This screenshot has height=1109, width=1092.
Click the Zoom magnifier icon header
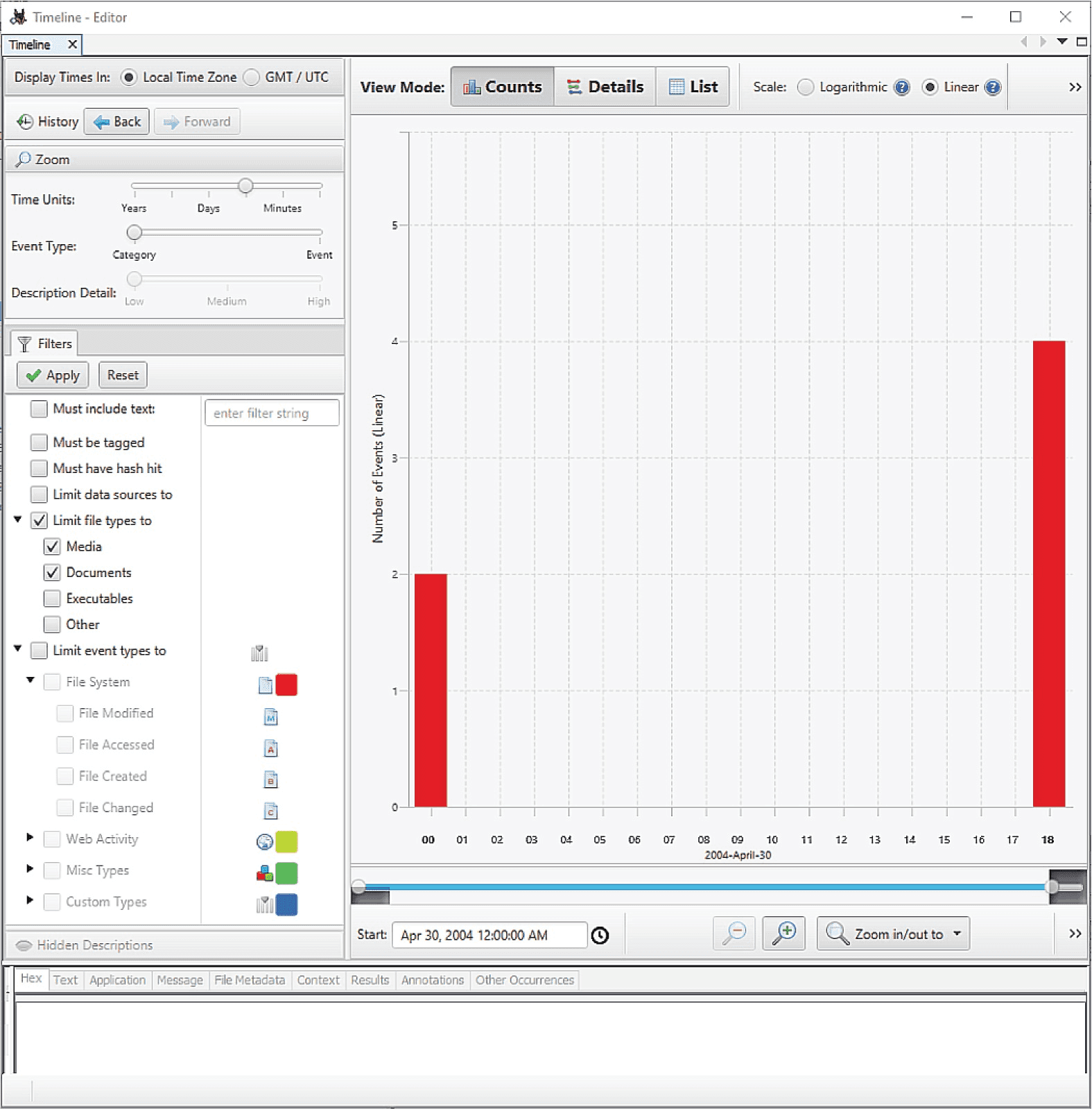(24, 160)
